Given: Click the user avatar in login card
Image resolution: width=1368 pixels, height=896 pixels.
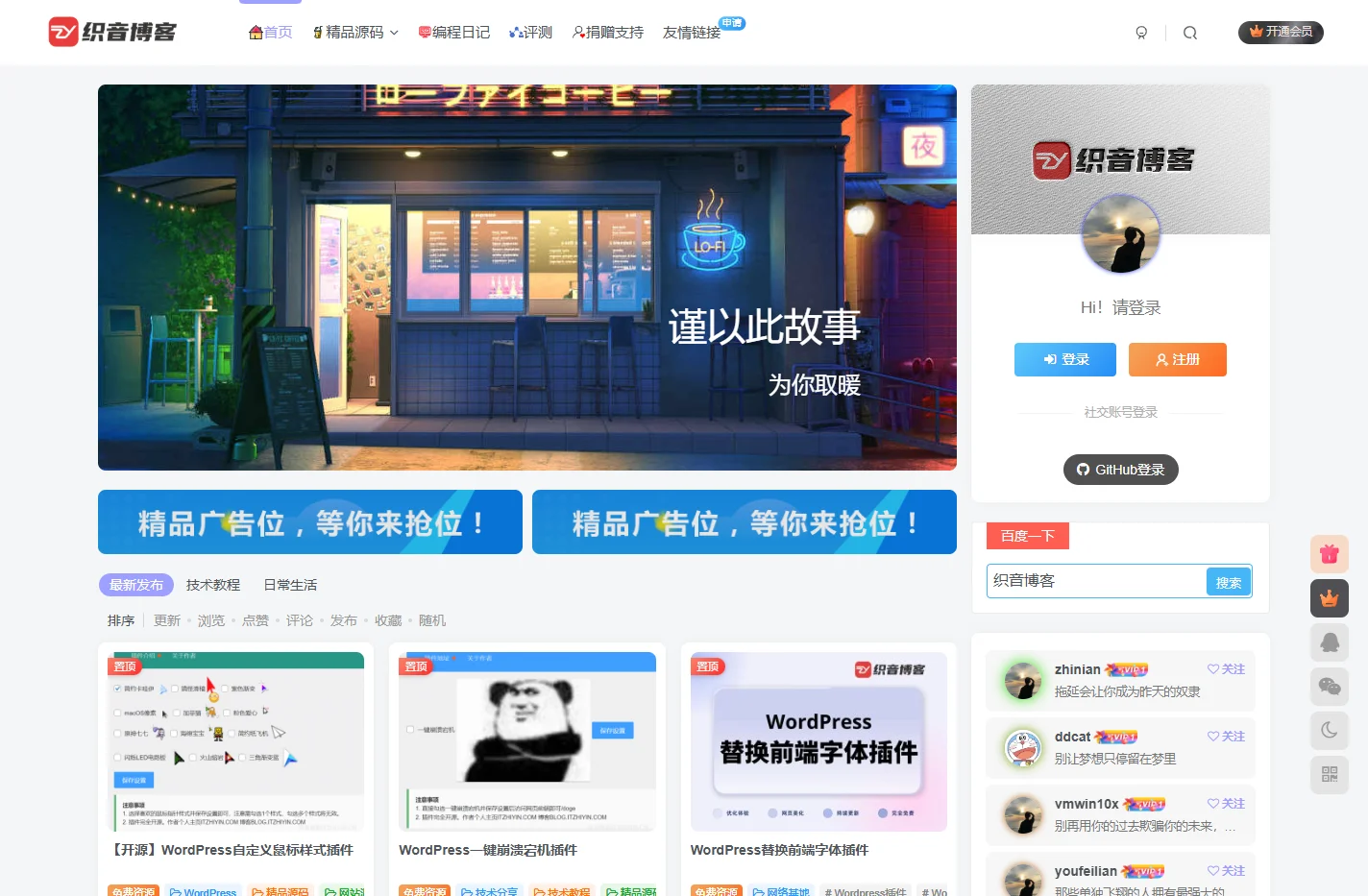Looking at the screenshot, I should point(1120,234).
